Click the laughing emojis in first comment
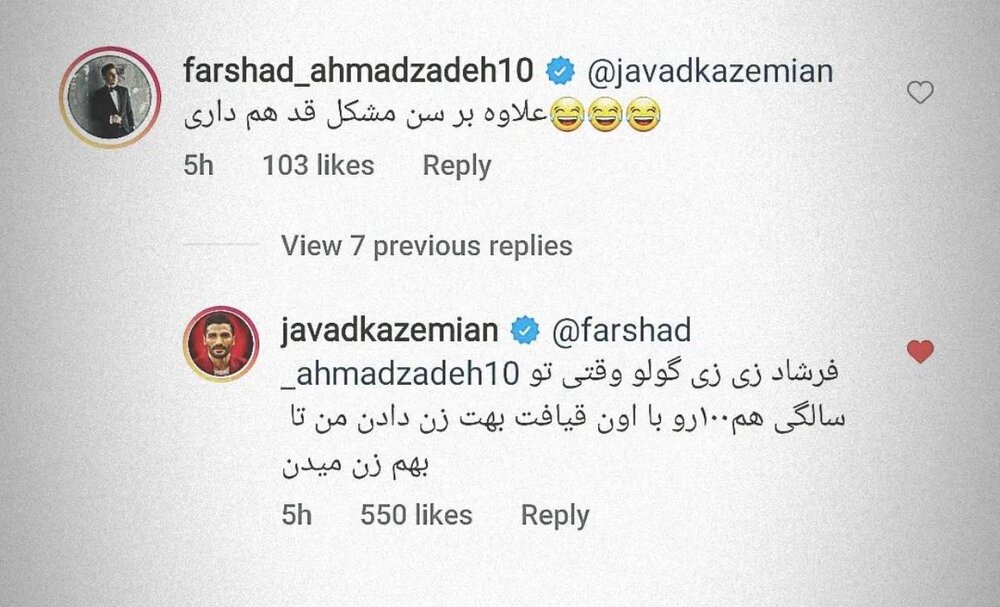 (x=605, y=115)
